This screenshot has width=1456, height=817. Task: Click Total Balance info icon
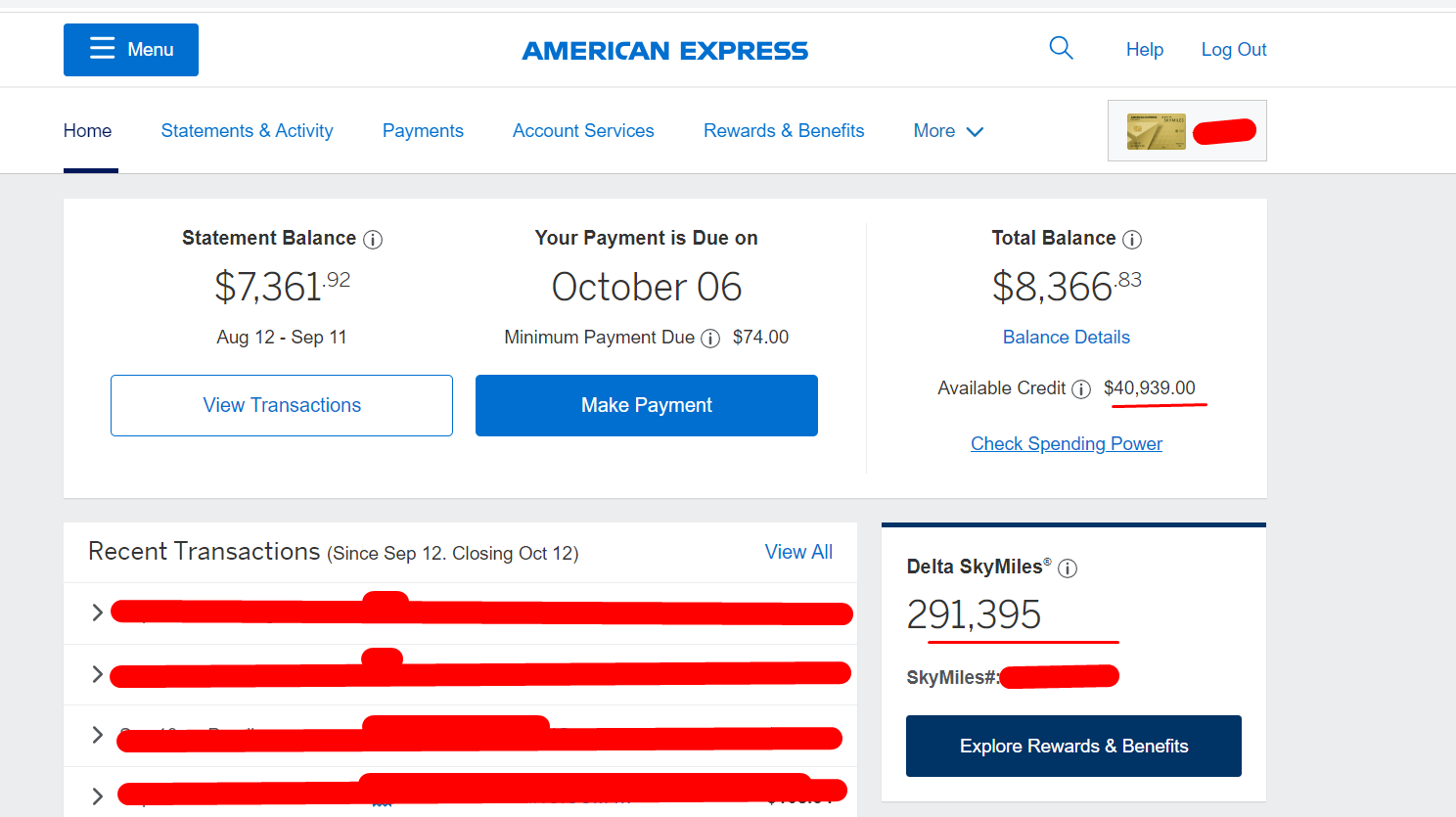click(x=1132, y=240)
